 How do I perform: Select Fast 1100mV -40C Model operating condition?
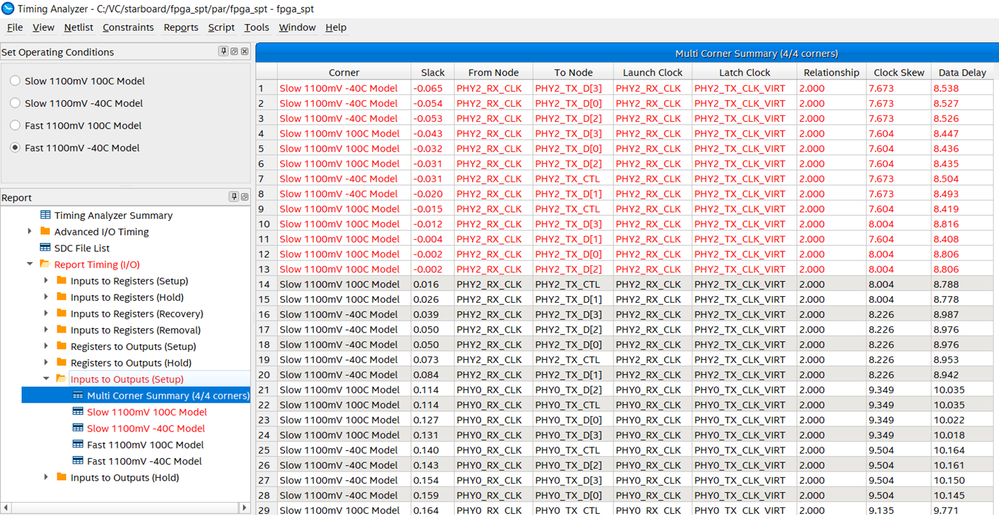16,148
